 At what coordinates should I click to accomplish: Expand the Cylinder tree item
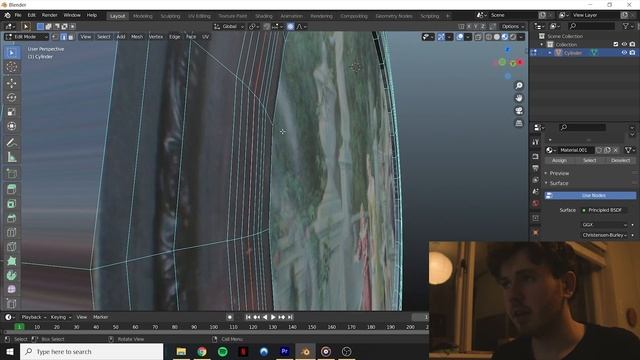pos(550,53)
